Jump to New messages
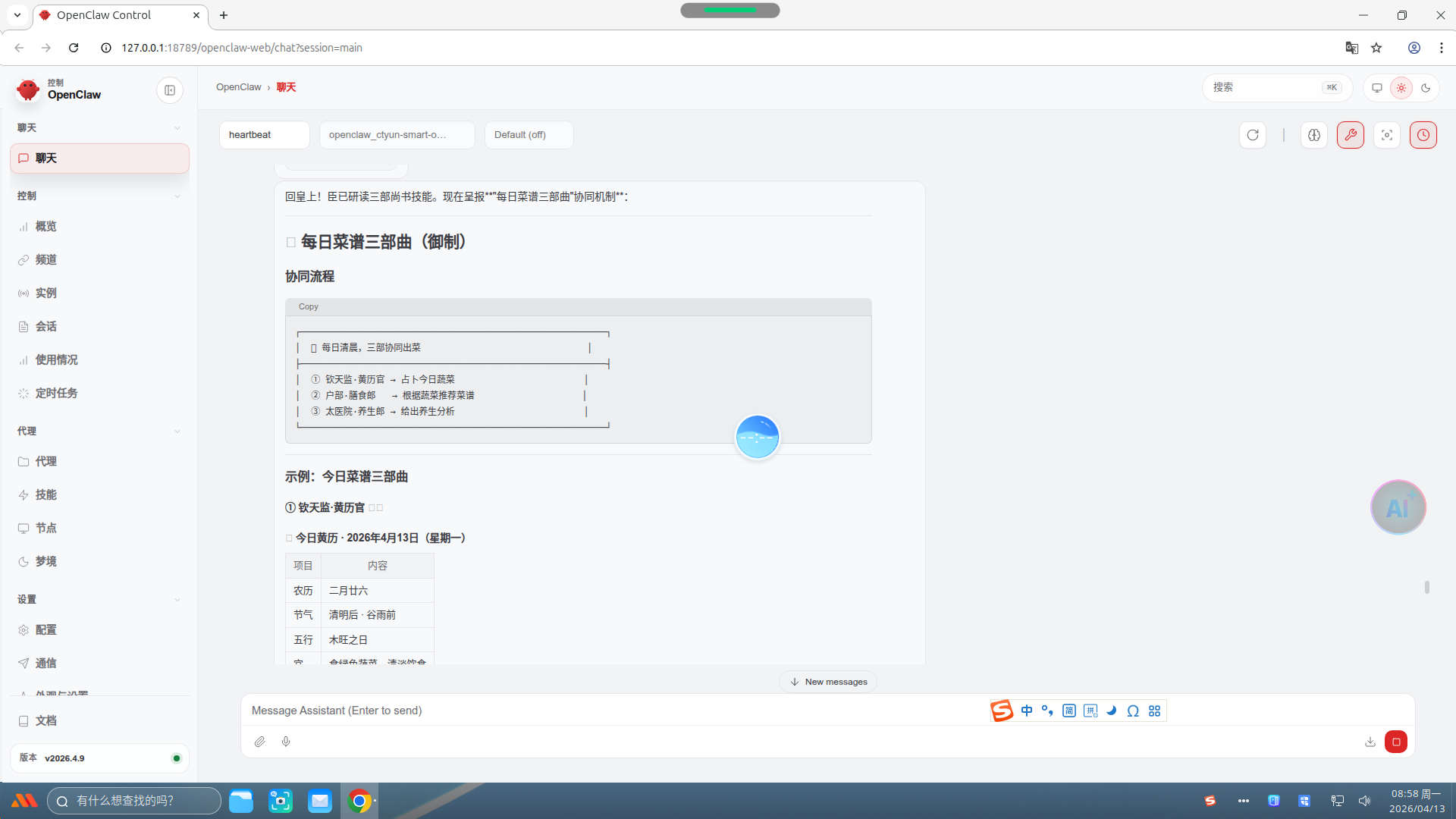1456x819 pixels. click(828, 682)
